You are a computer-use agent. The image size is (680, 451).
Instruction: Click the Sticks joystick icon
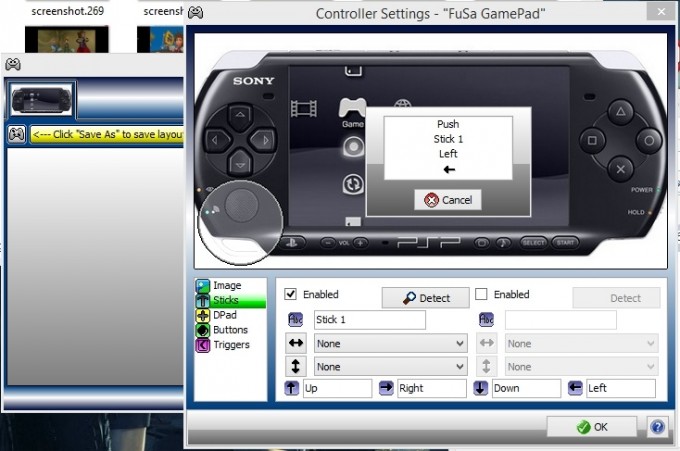pyautogui.click(x=203, y=301)
